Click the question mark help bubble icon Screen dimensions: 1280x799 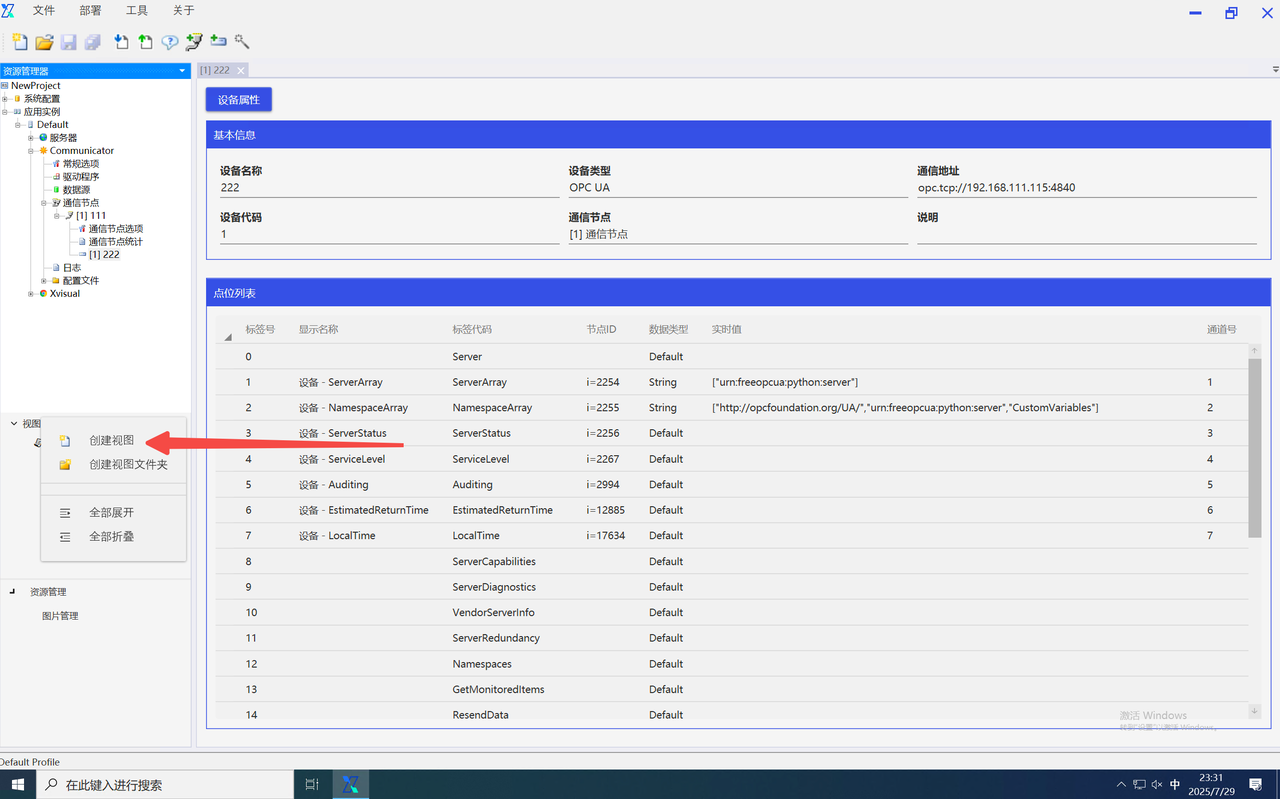click(x=170, y=42)
